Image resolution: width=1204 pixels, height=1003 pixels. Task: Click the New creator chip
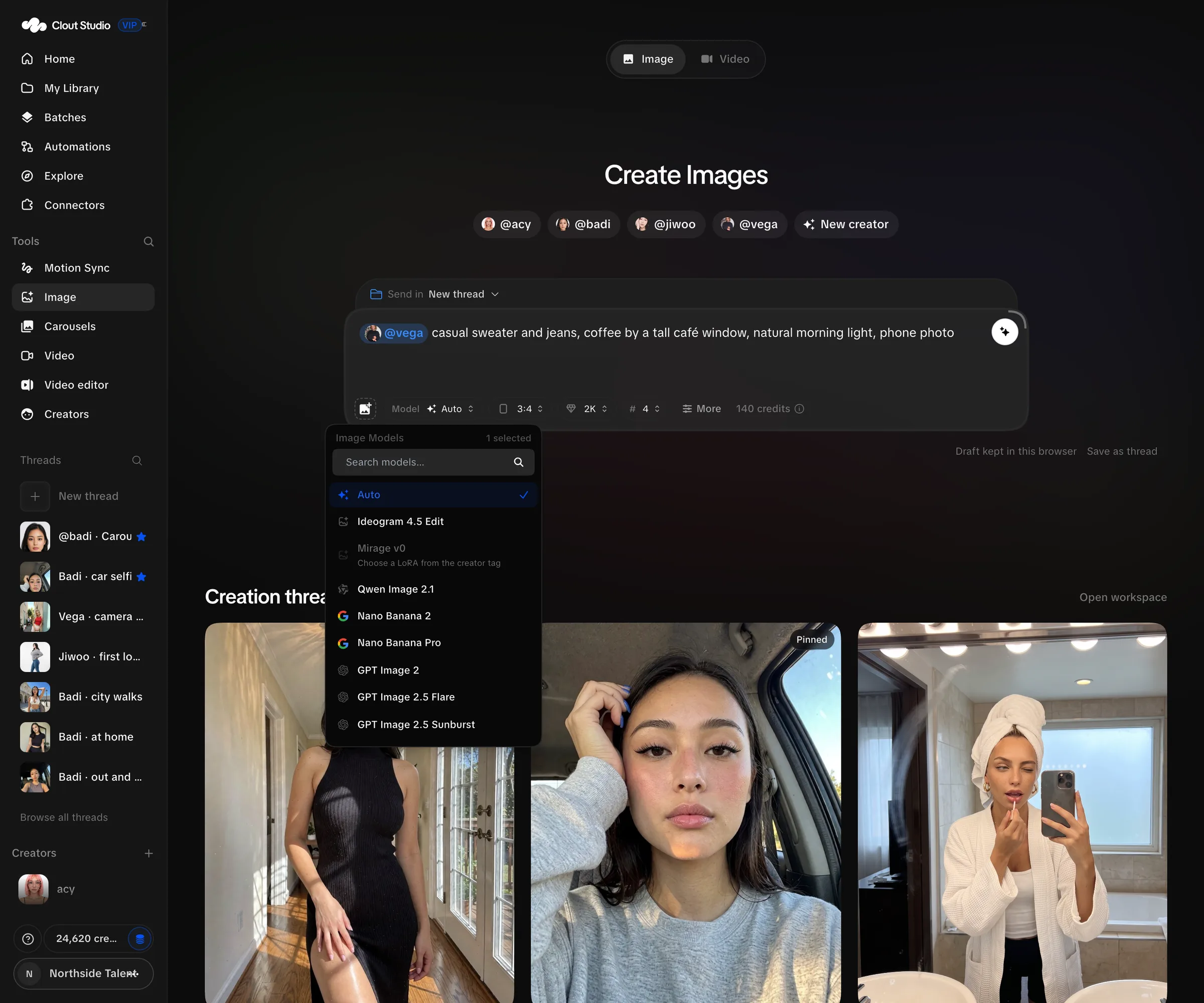[846, 224]
